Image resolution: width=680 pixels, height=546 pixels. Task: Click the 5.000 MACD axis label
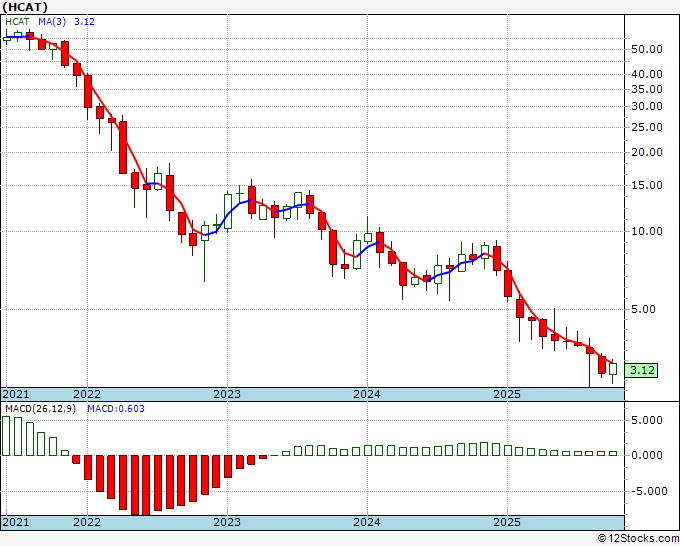pos(647,420)
